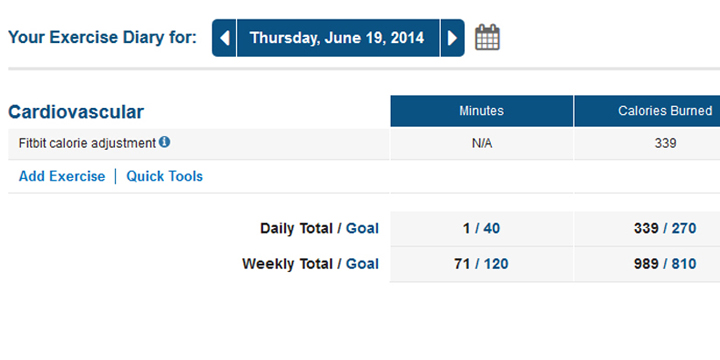
Task: Click the Fitbit calorie adjustment row label
Action: click(87, 143)
